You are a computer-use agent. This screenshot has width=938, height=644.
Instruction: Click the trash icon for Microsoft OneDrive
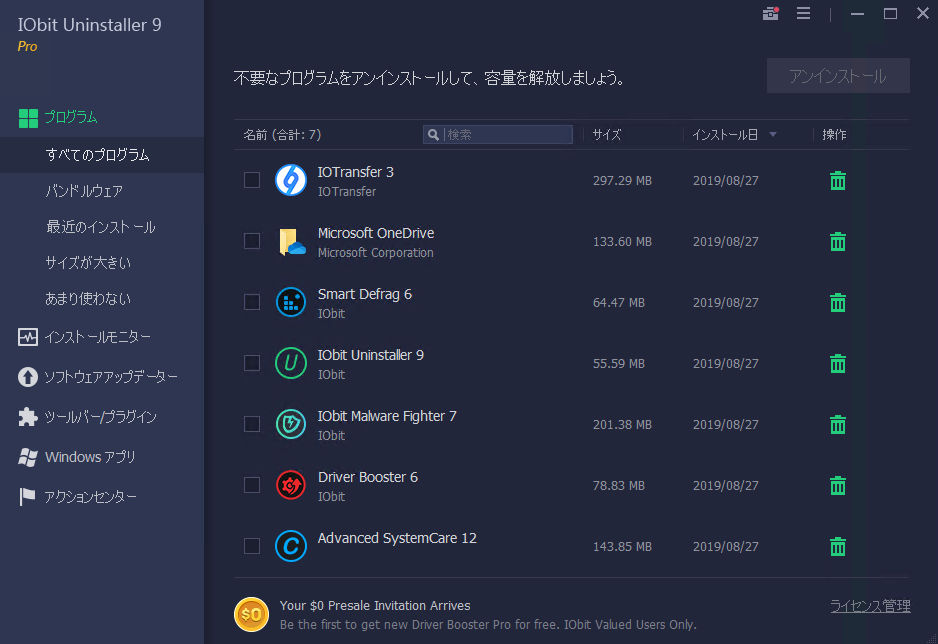[x=838, y=242]
